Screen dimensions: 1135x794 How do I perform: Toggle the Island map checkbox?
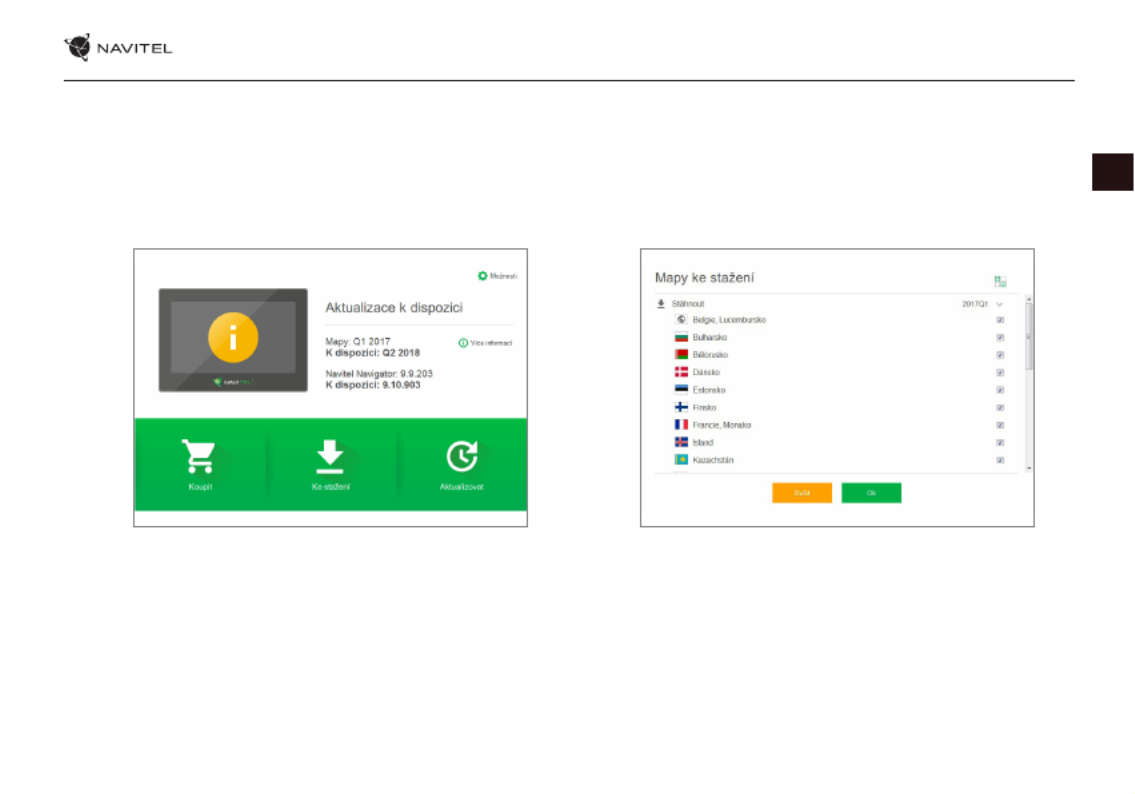[1000, 442]
